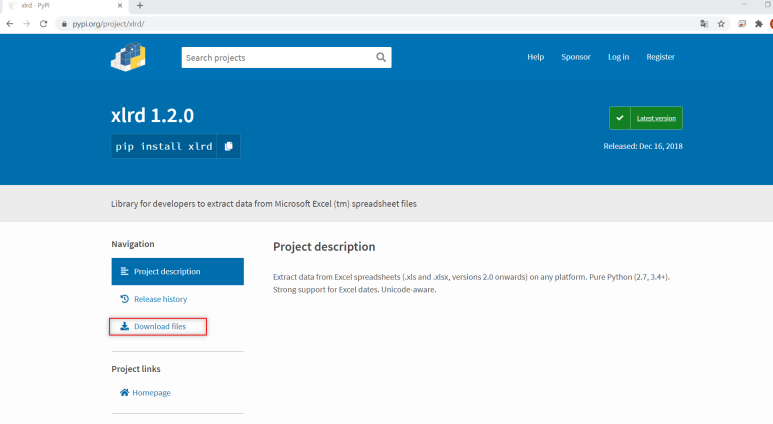Open the translate page icon
The image size is (773, 424).
pyautogui.click(x=704, y=24)
